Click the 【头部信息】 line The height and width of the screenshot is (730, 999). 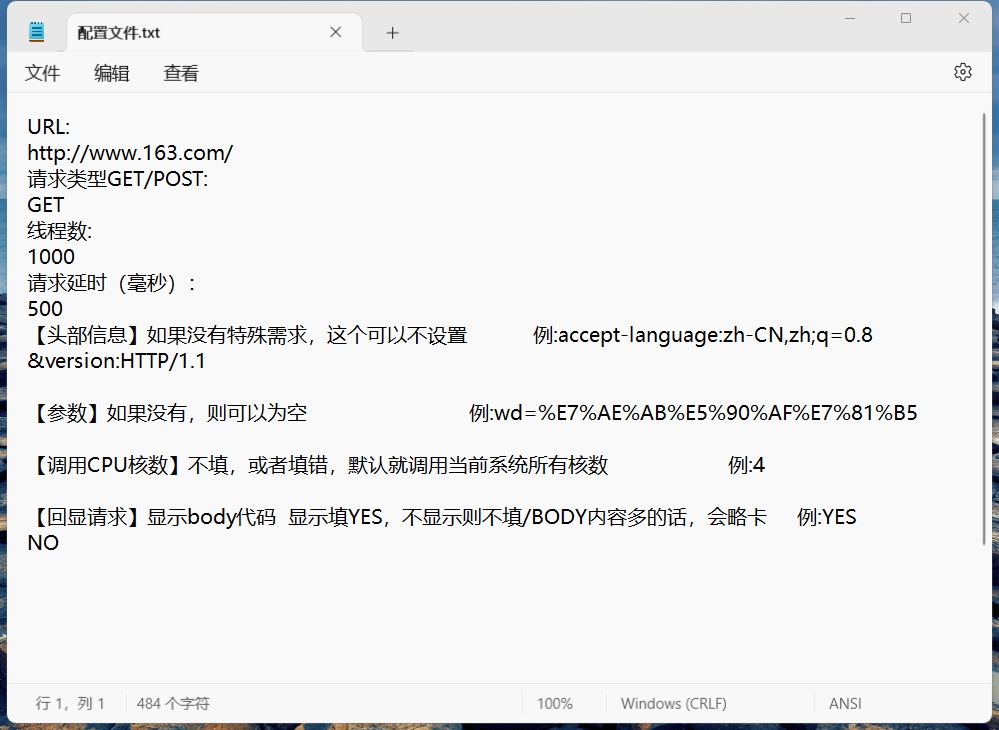coord(450,335)
